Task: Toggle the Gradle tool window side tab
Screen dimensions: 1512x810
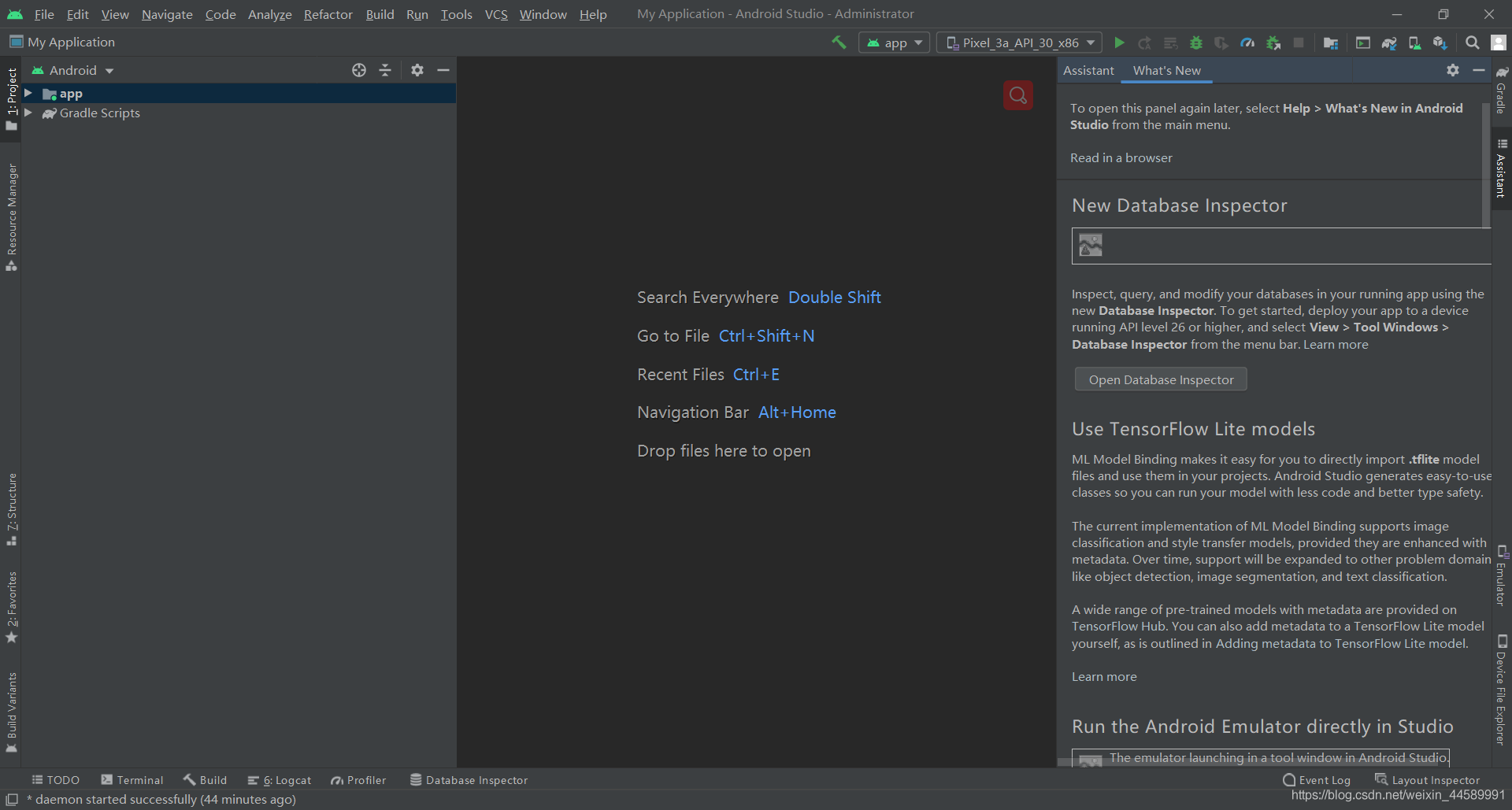Action: (x=1502, y=90)
